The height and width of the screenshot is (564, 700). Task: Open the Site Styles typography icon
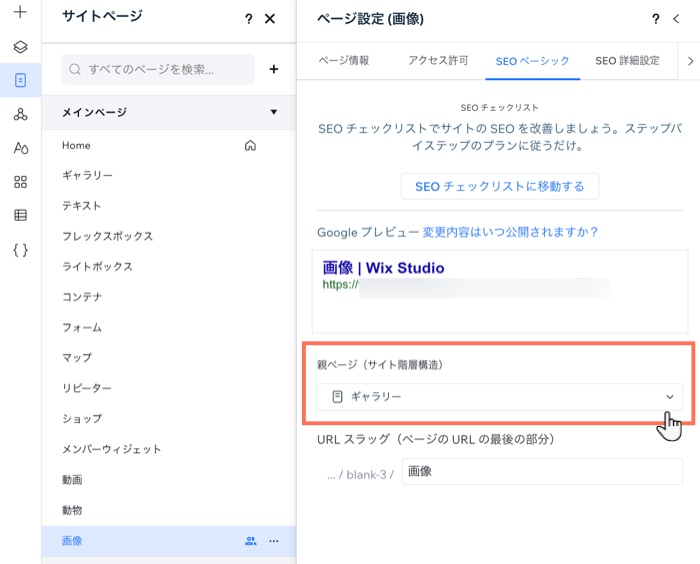point(21,148)
